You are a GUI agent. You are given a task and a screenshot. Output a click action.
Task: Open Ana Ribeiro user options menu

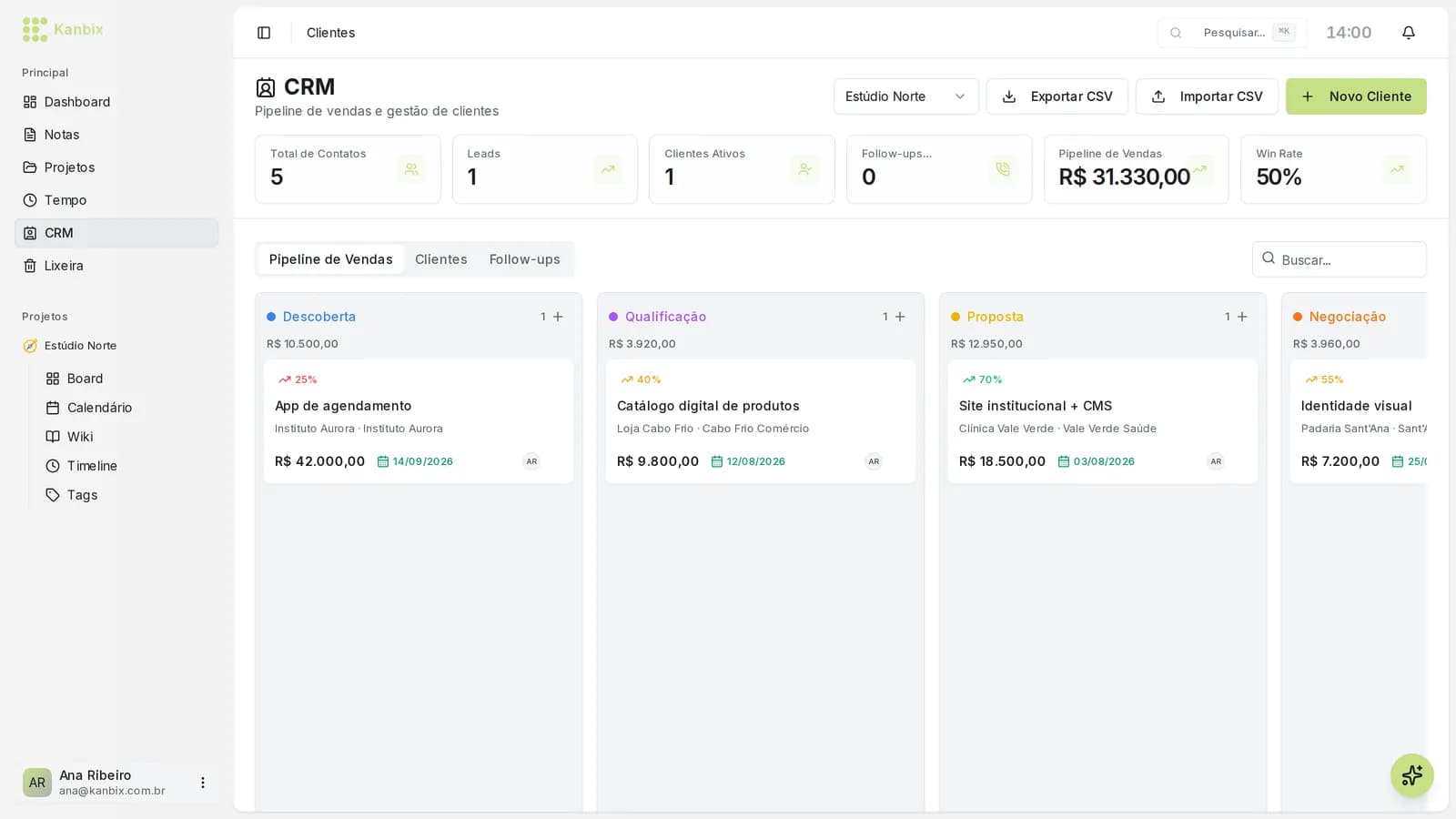(203, 783)
